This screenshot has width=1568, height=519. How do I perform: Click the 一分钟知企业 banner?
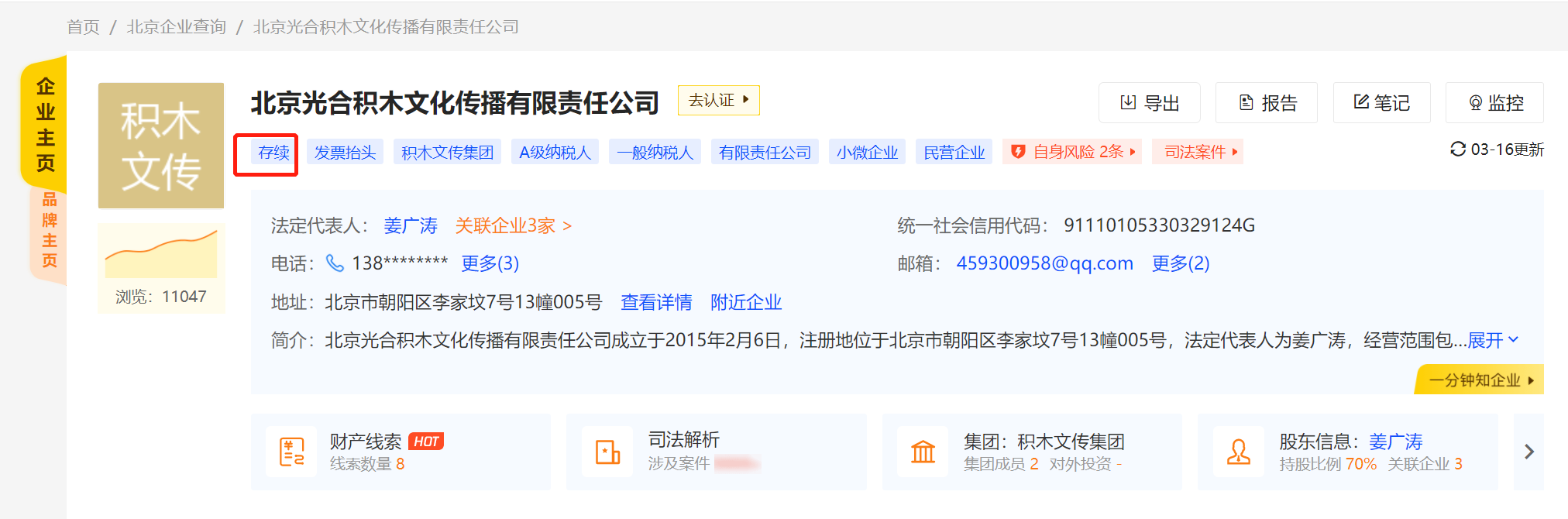[1480, 380]
